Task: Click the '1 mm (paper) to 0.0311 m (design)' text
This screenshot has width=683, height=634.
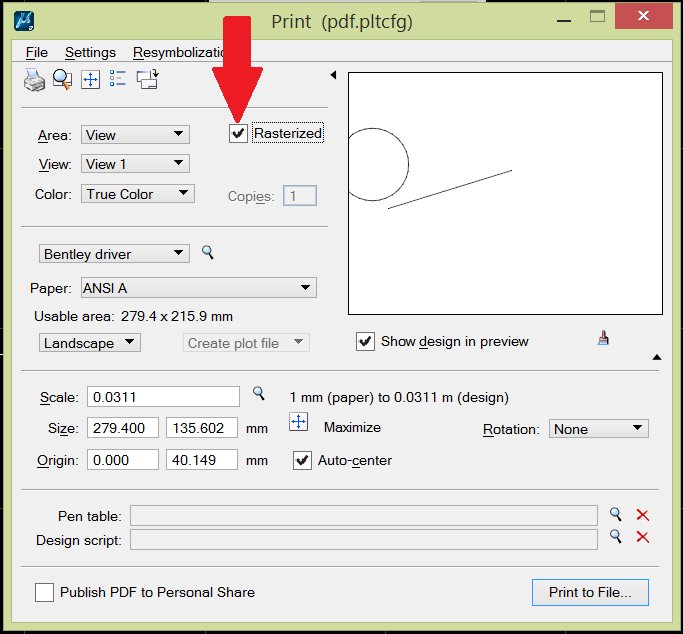Action: coord(399,398)
